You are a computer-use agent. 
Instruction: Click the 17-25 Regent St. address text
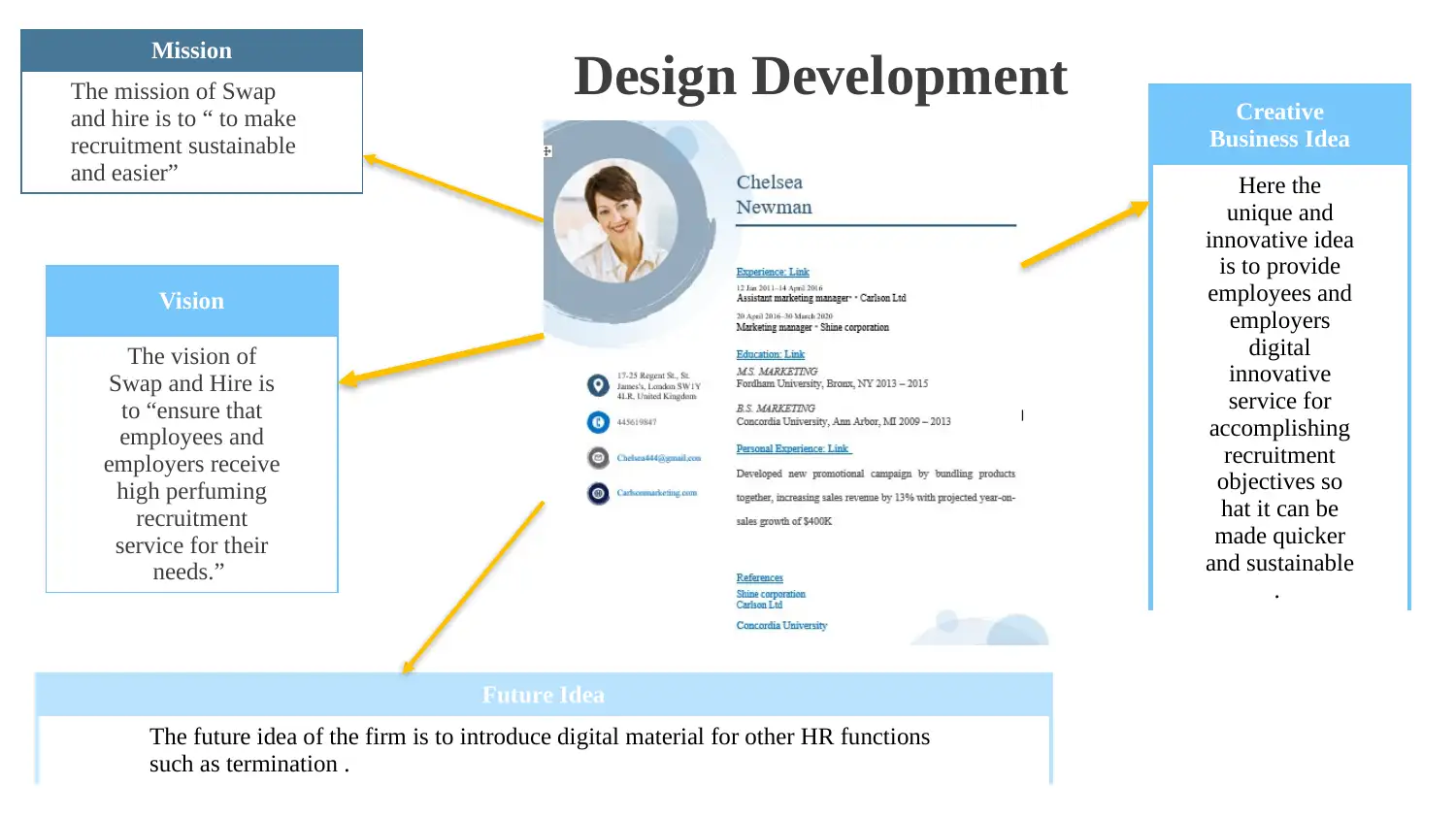(658, 385)
